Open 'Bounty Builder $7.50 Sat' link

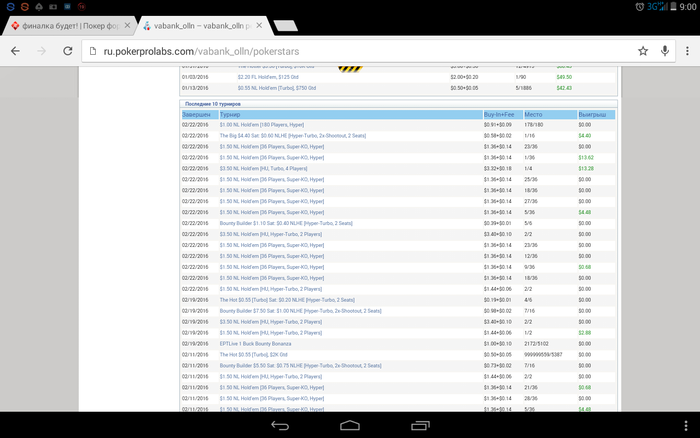coord(300,311)
